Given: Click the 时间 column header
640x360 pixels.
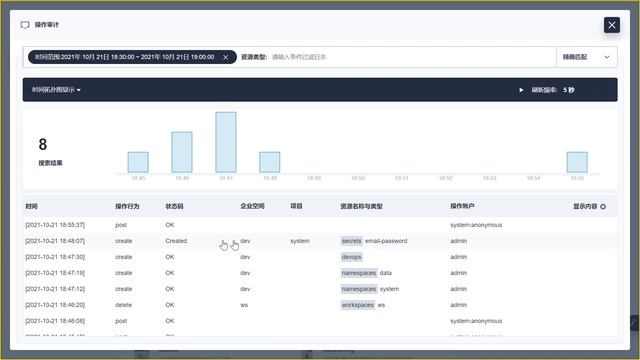Looking at the screenshot, I should pyautogui.click(x=31, y=207).
